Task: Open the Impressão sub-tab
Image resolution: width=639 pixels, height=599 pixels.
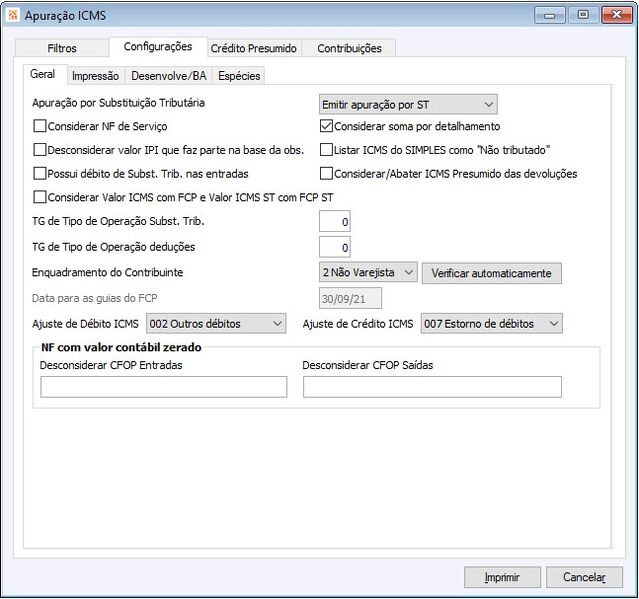Action: [95, 76]
